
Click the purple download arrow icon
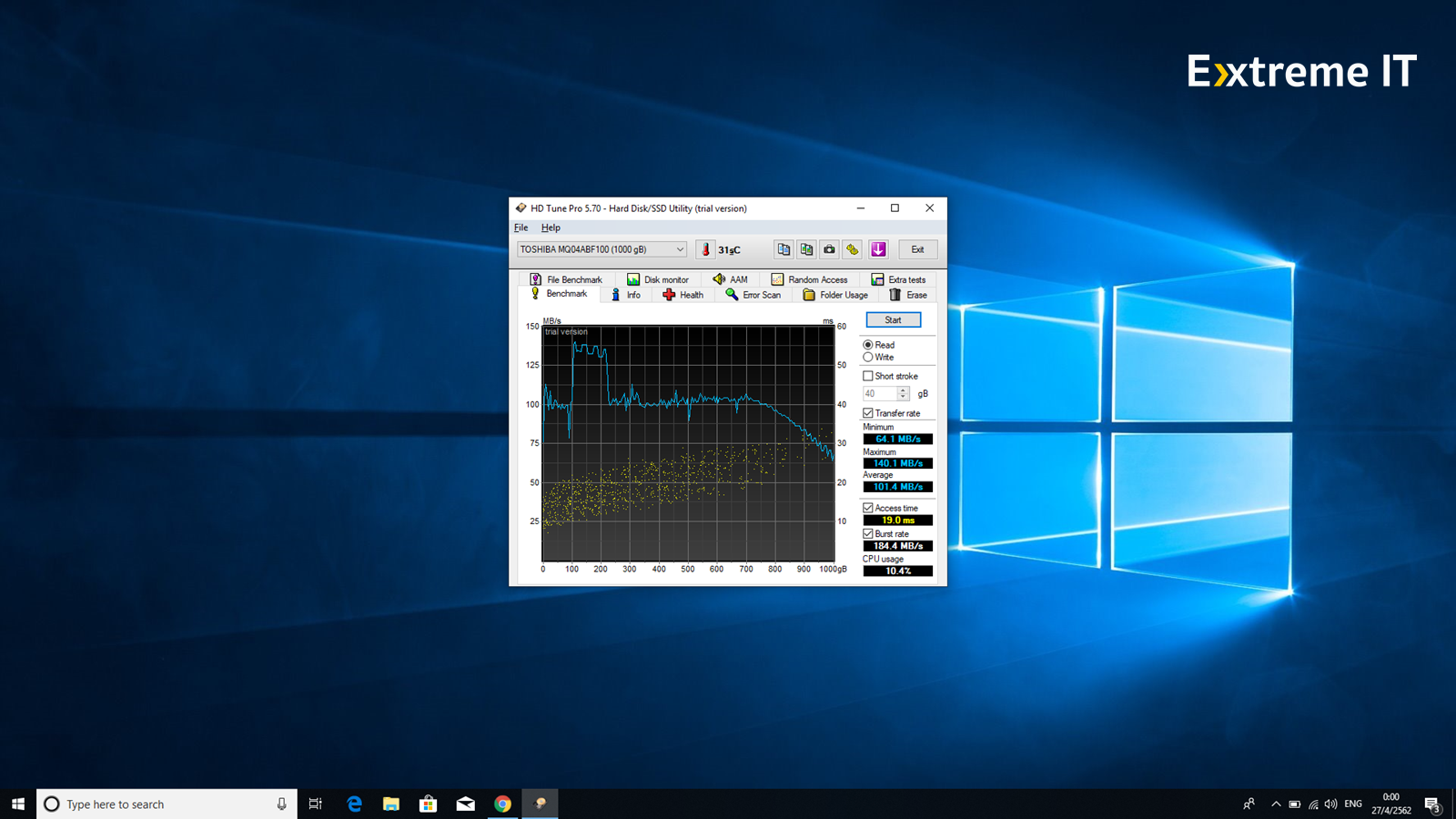tap(878, 249)
